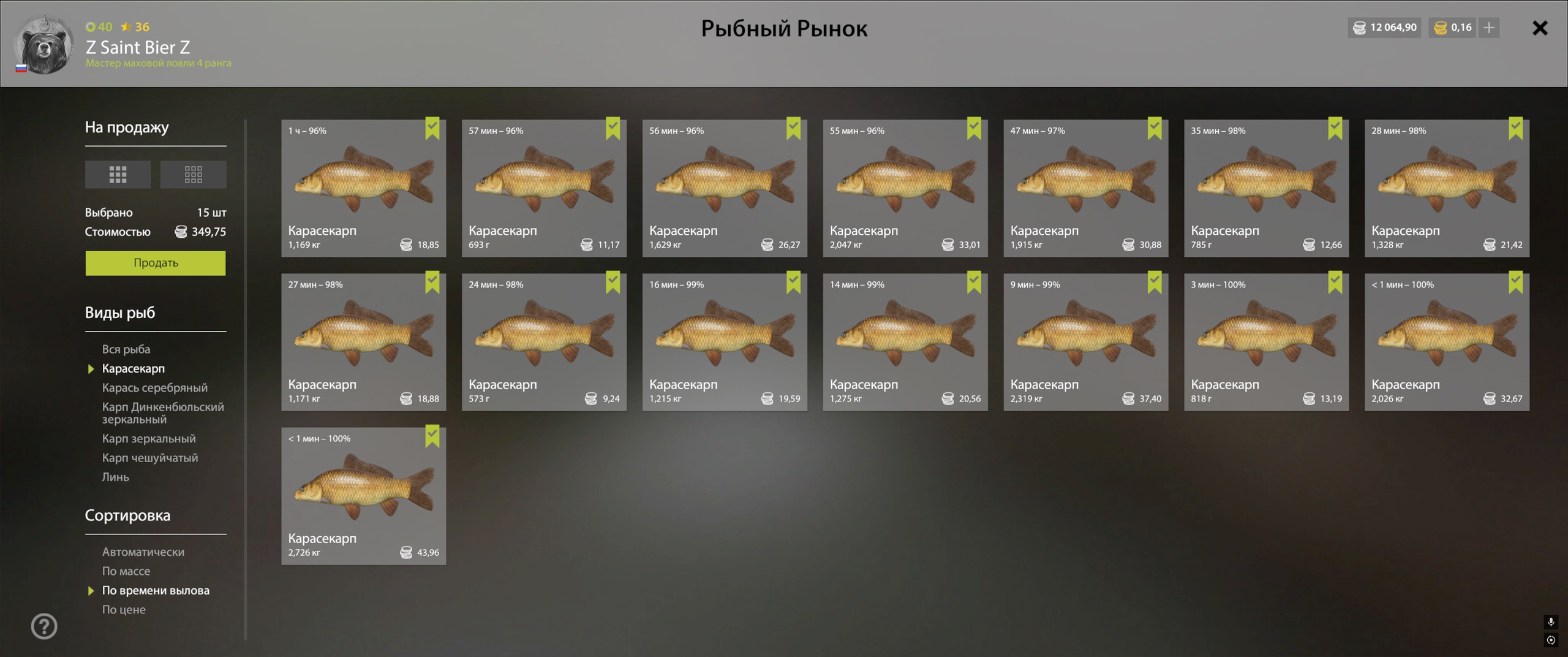Sort fish По цене
Image resolution: width=1568 pixels, height=657 pixels.
[124, 610]
